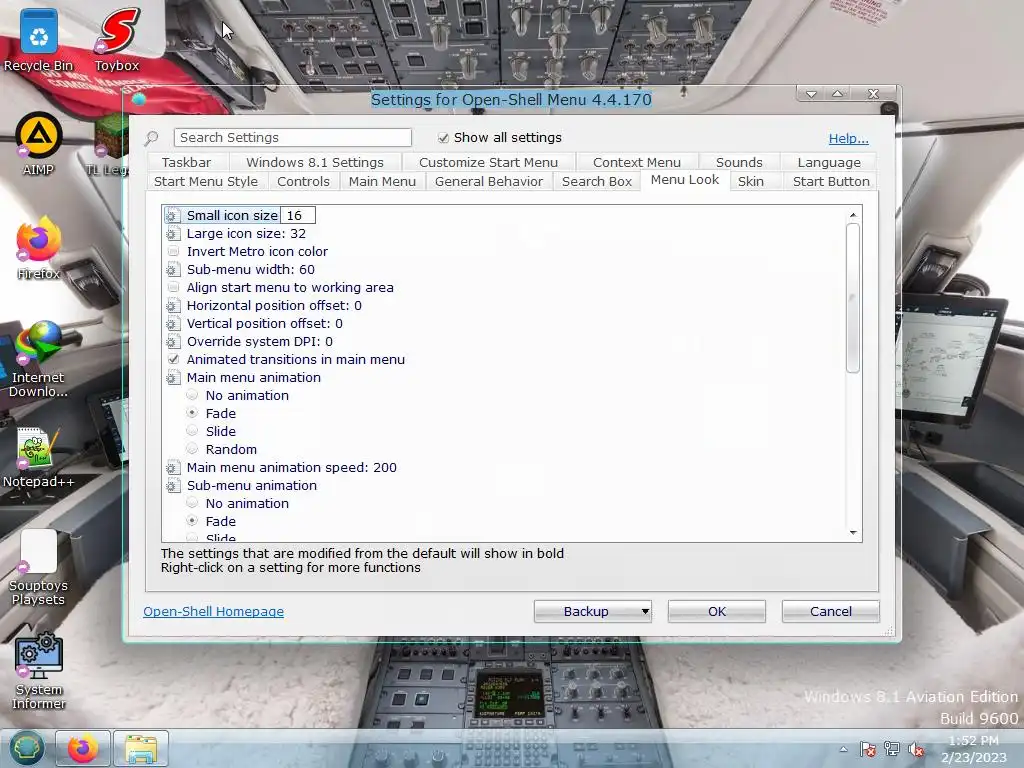Click gear icon beside Override system DPI
This screenshot has height=768, width=1024.
point(172,342)
